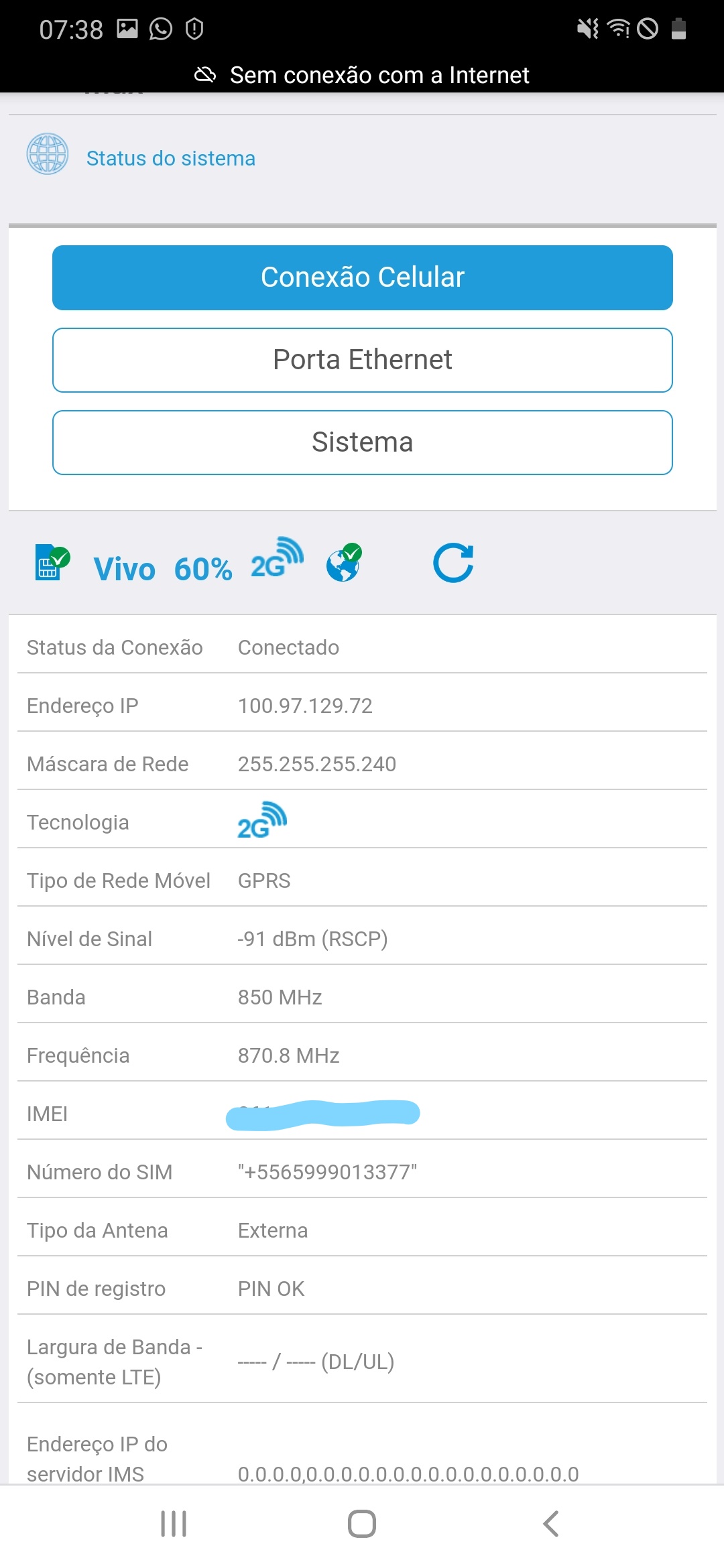Click the refresh connection status icon
The width and height of the screenshot is (724, 1568).
coord(453,563)
